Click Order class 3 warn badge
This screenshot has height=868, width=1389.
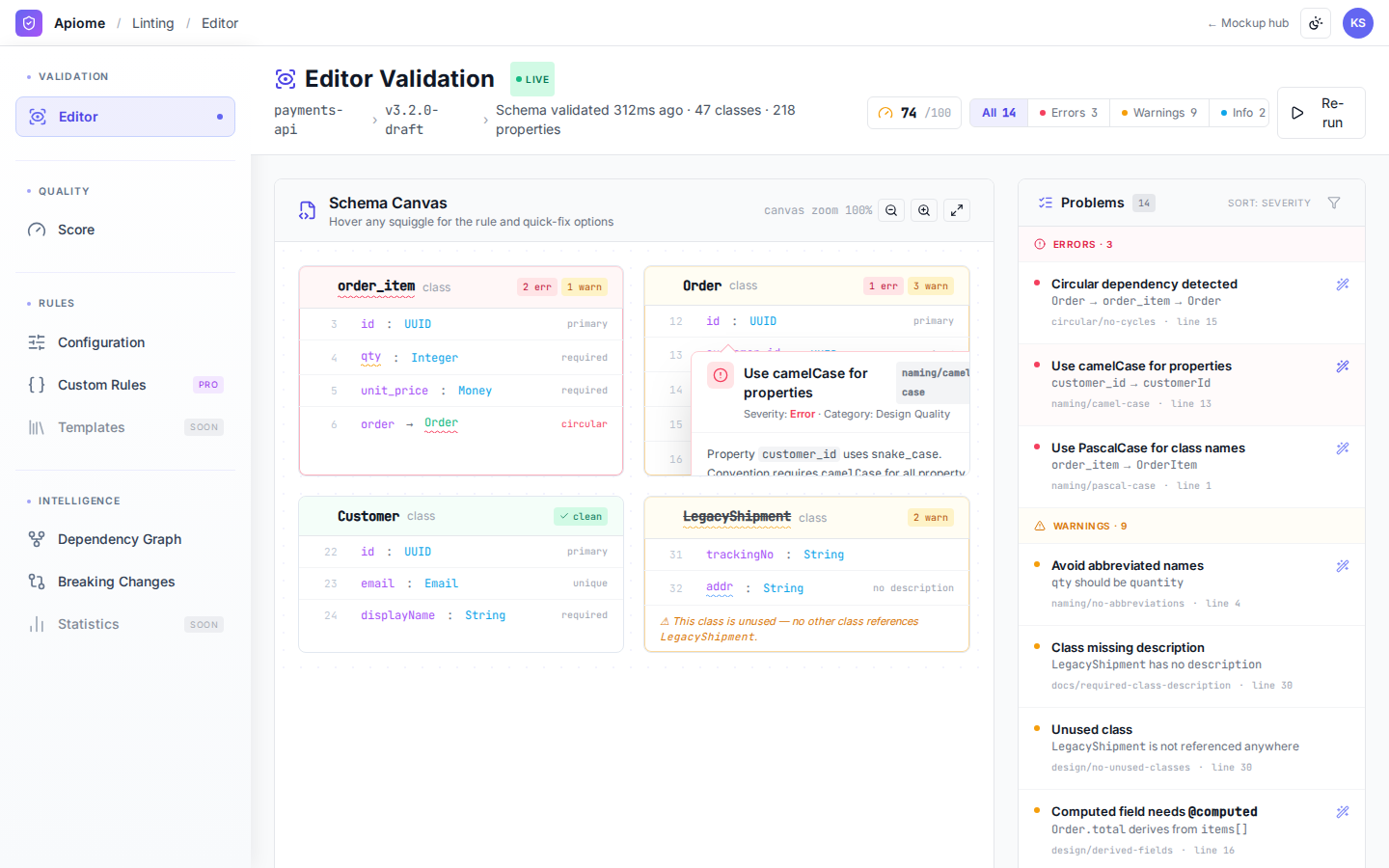tap(931, 285)
